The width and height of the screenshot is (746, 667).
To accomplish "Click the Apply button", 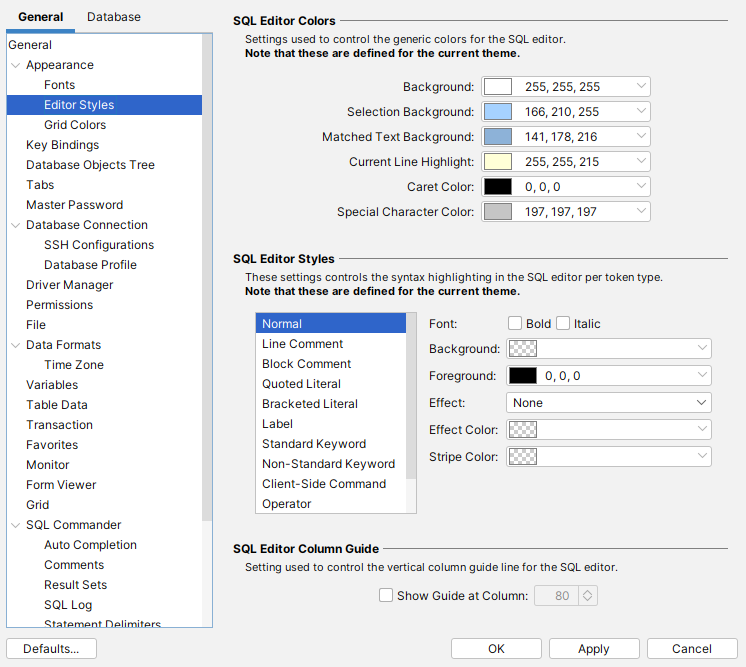I will (593, 649).
